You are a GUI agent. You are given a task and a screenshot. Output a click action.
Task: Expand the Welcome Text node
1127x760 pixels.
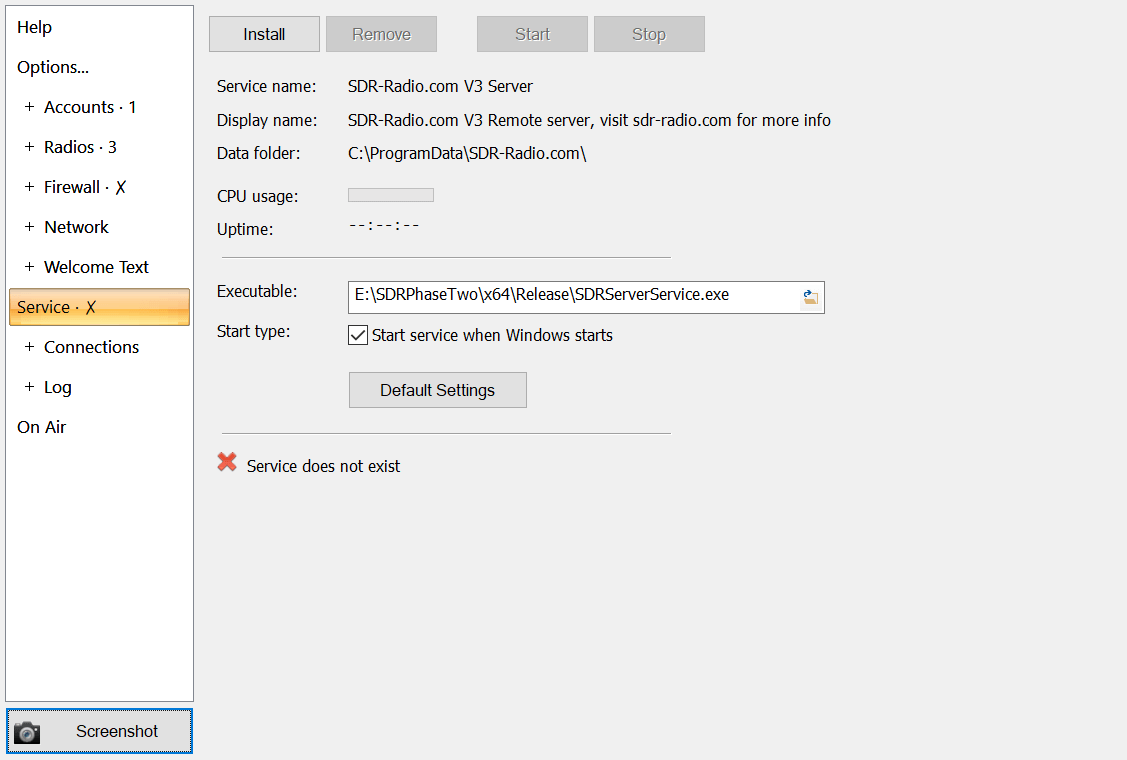pyautogui.click(x=29, y=267)
